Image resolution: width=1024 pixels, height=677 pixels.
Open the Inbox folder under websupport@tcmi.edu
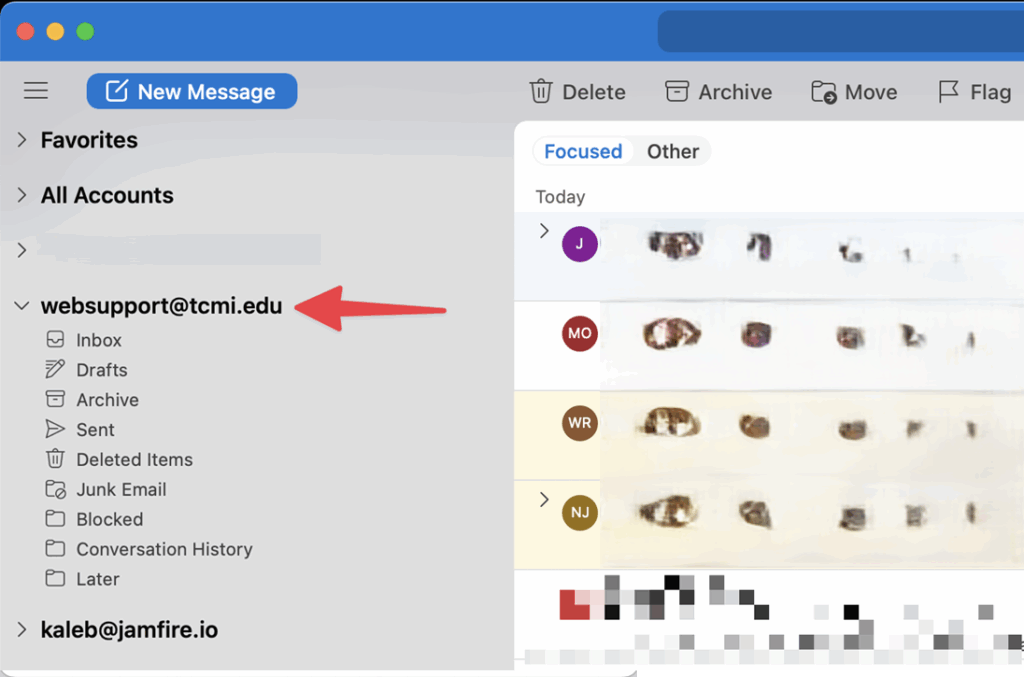coord(98,340)
